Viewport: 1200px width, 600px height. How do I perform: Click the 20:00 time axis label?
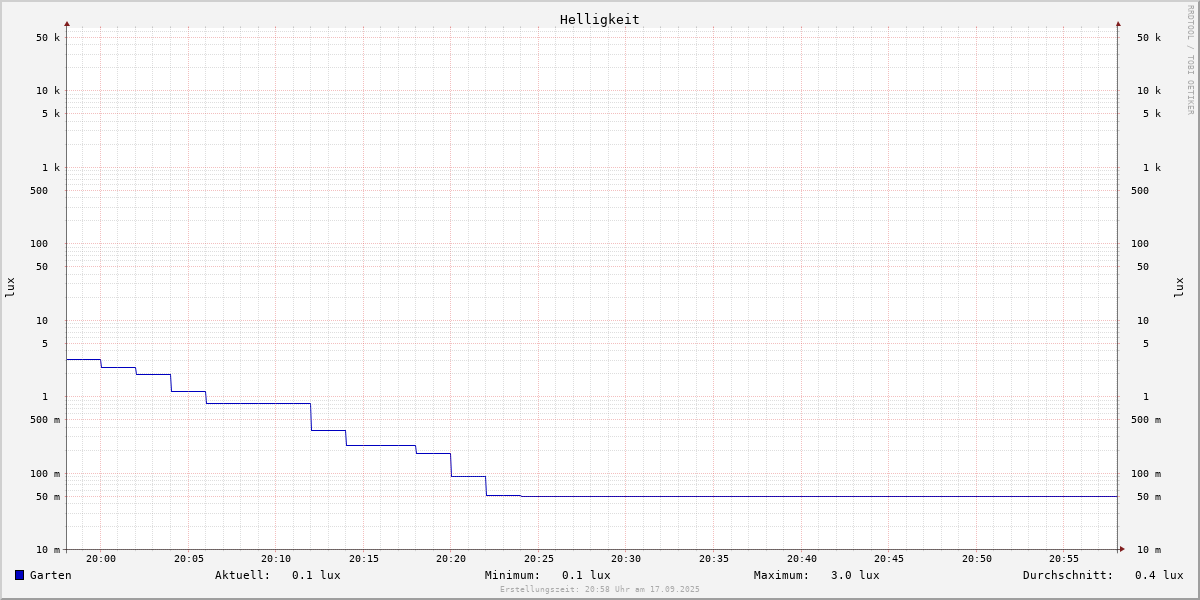tap(101, 559)
